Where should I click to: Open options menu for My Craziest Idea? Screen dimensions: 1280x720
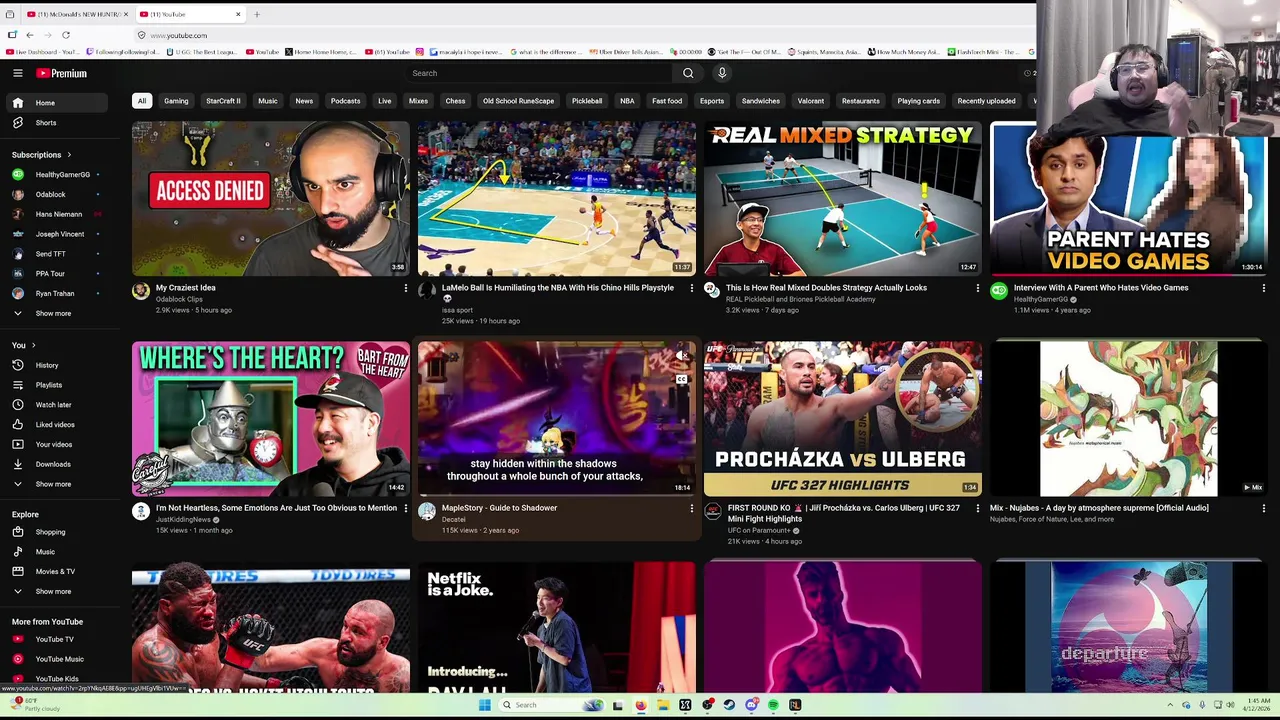[405, 288]
